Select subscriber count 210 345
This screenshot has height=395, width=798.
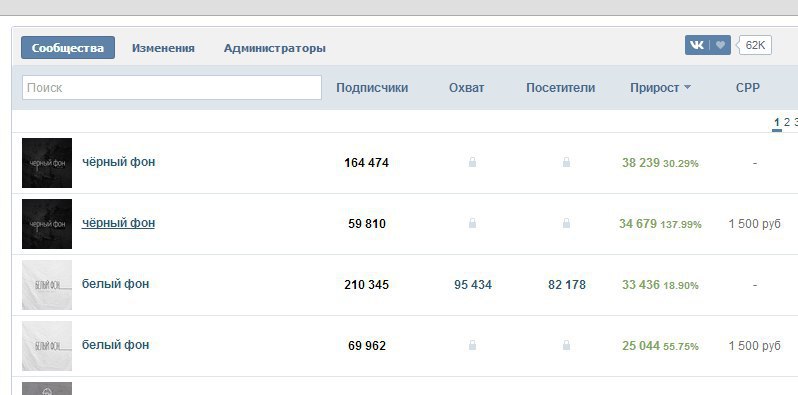coord(366,285)
